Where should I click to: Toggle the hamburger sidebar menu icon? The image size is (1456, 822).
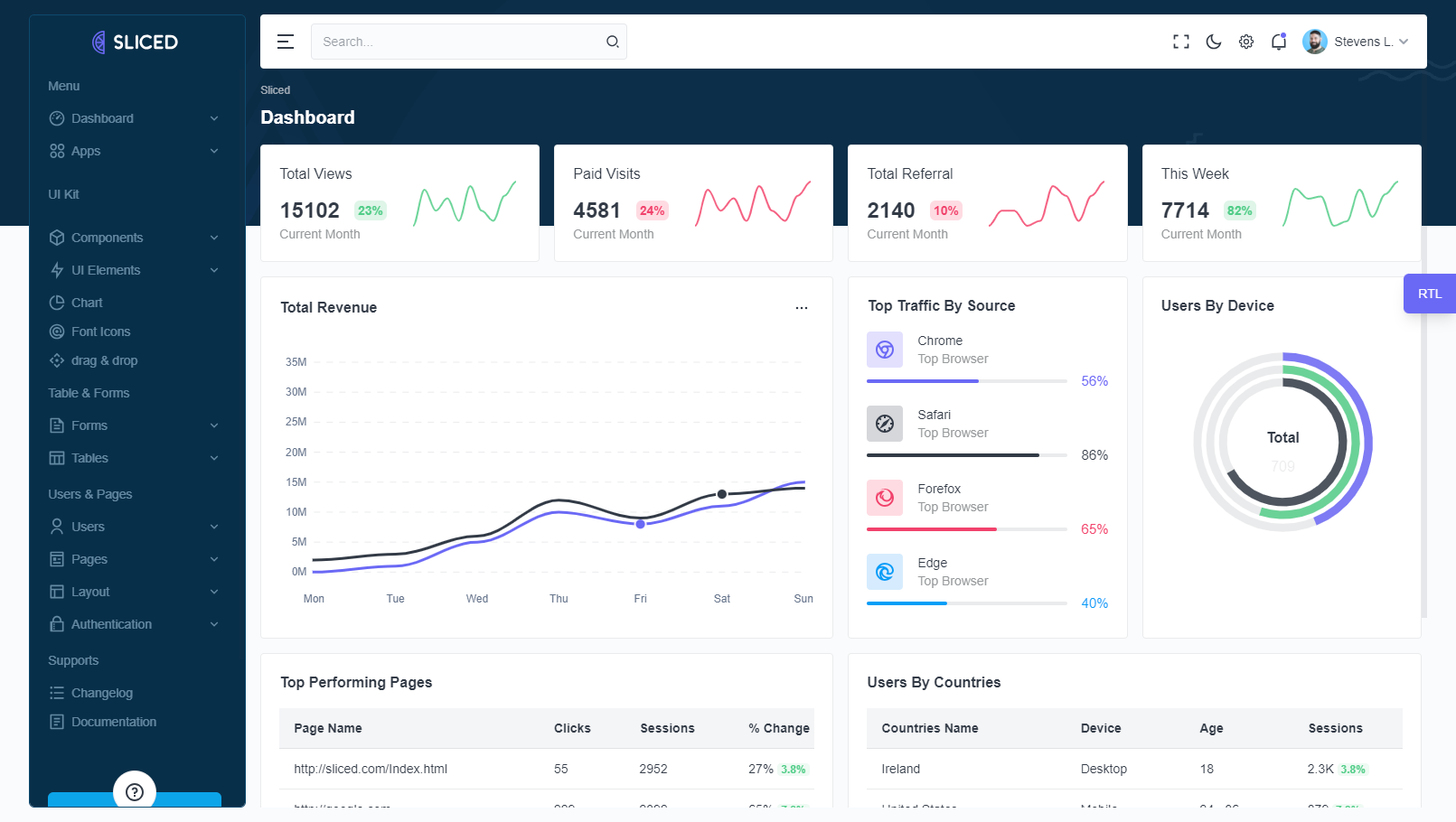pos(286,42)
